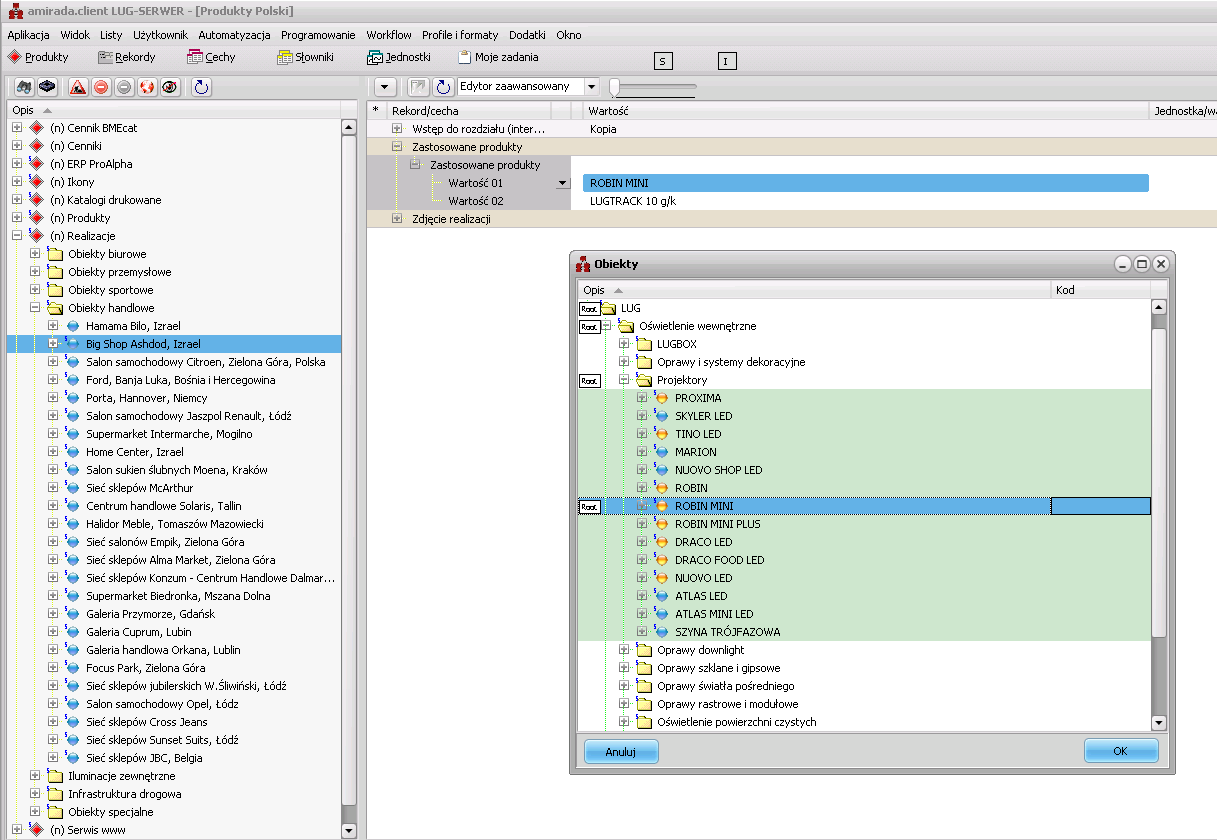
Task: Click the Kod column header in dialog
Action: click(x=1101, y=290)
